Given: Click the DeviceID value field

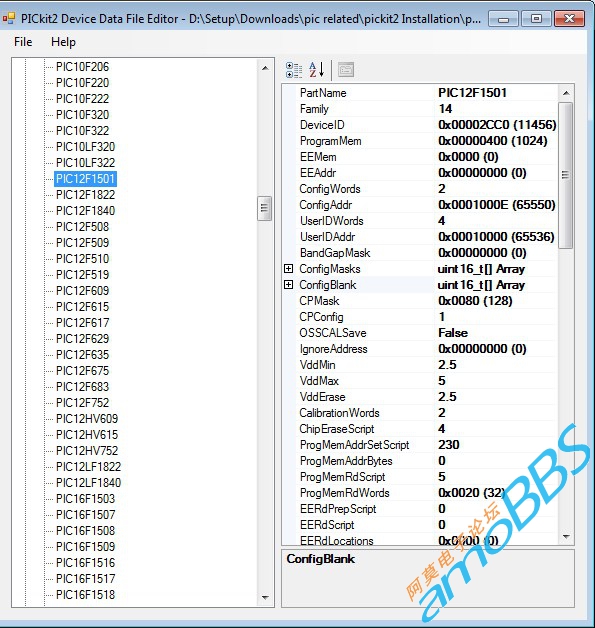Looking at the screenshot, I should click(x=496, y=125).
